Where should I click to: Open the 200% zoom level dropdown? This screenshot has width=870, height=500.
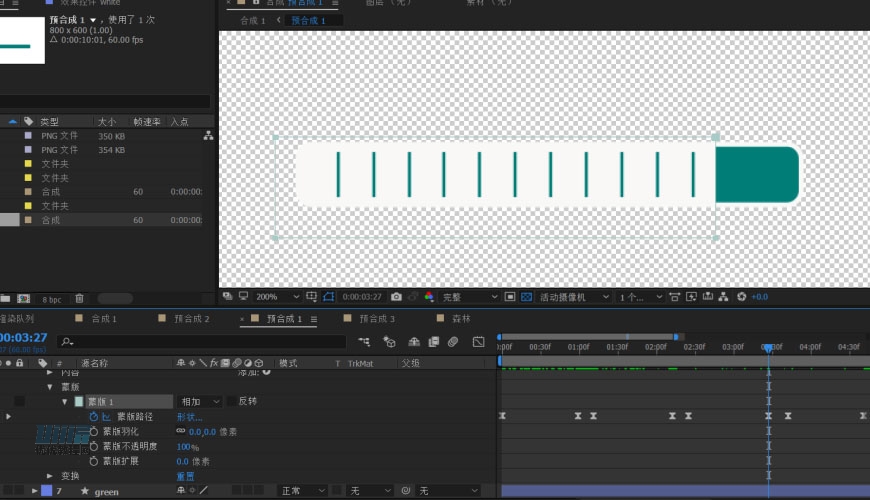tap(276, 297)
